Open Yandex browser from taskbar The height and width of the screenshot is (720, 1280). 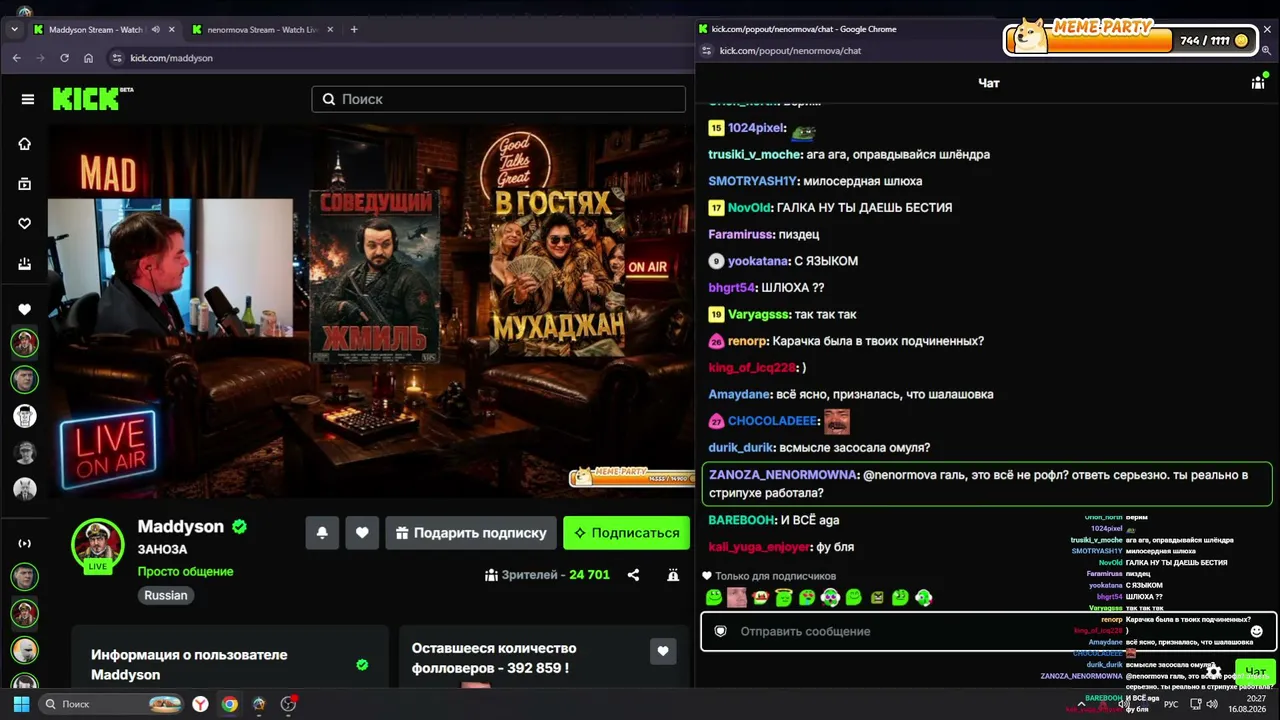coord(201,704)
